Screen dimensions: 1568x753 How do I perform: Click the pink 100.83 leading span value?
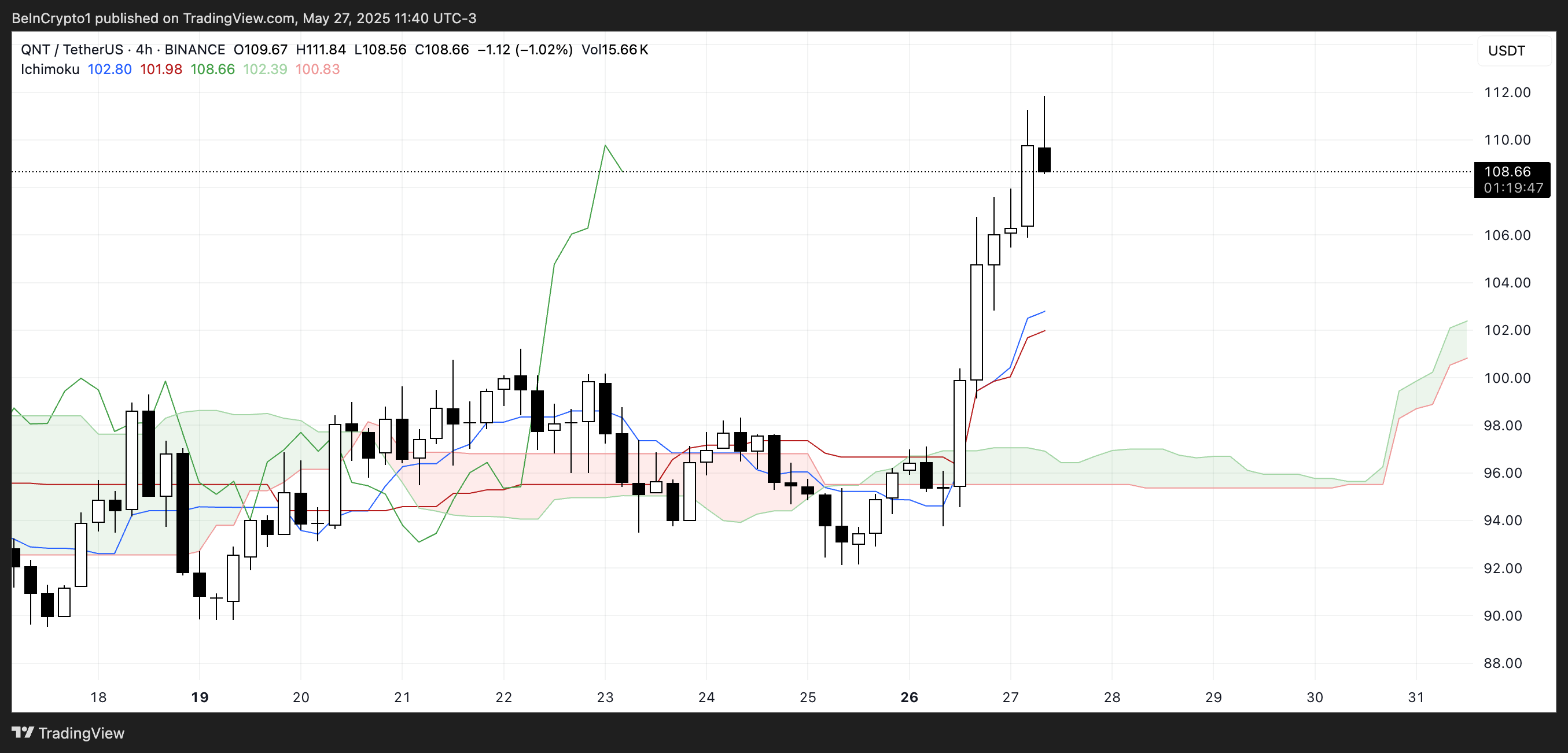317,69
